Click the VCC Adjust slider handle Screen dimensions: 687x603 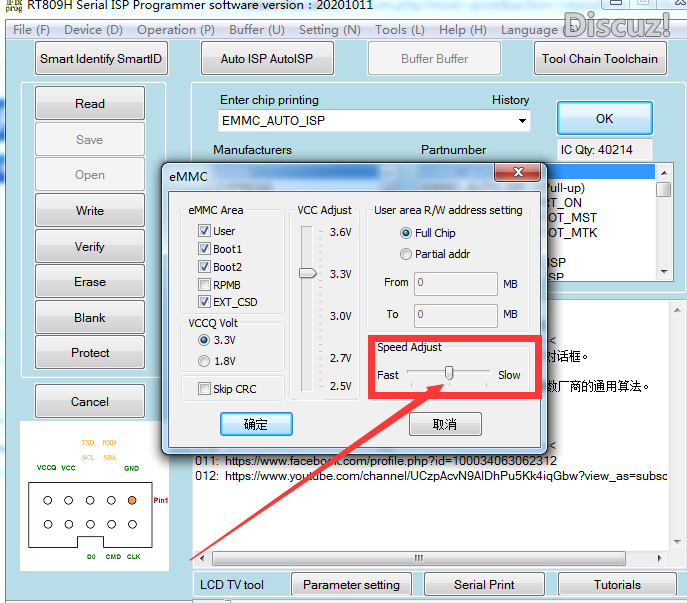pos(308,272)
